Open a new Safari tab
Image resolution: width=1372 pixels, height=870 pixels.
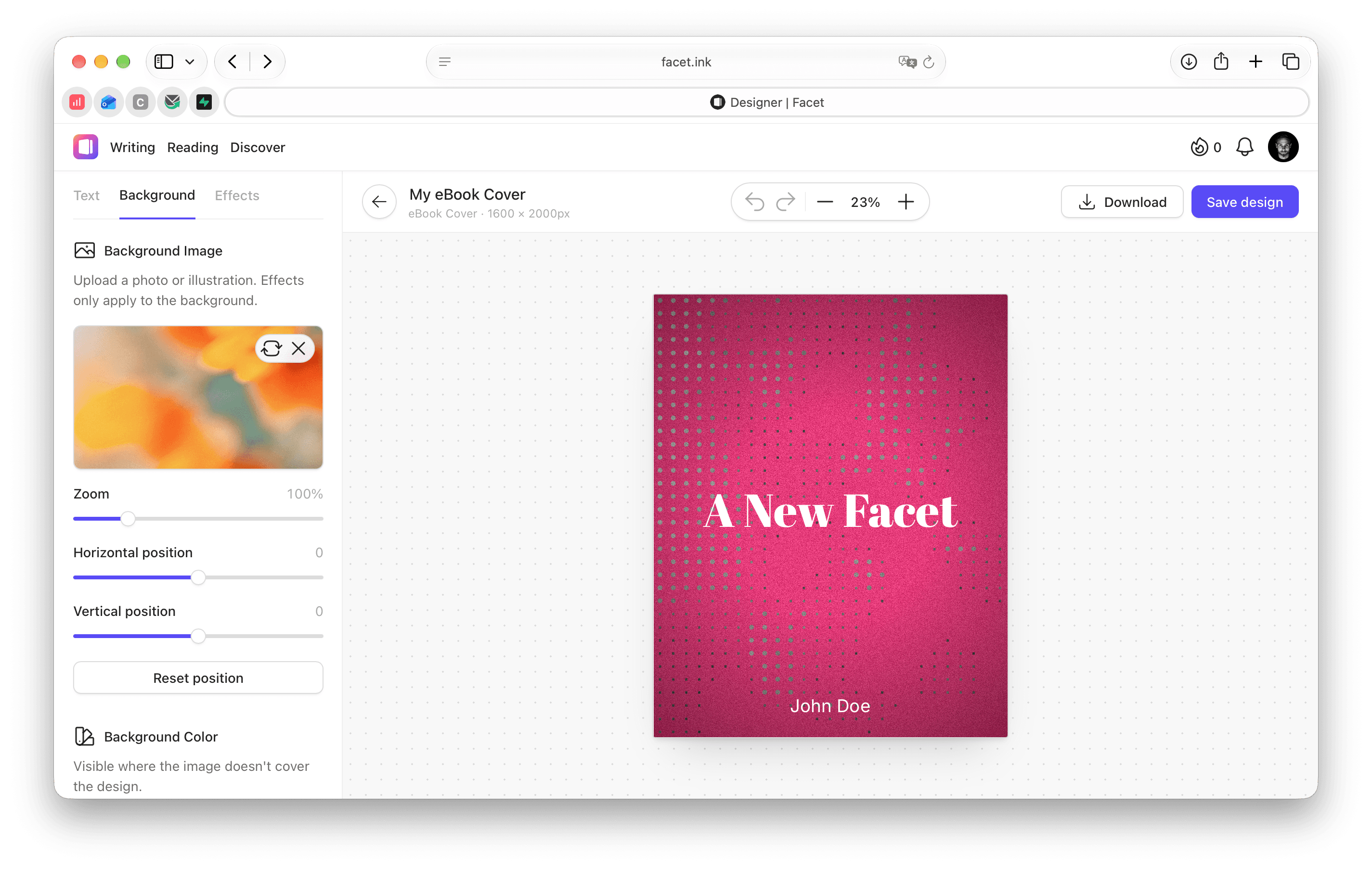click(x=1256, y=62)
